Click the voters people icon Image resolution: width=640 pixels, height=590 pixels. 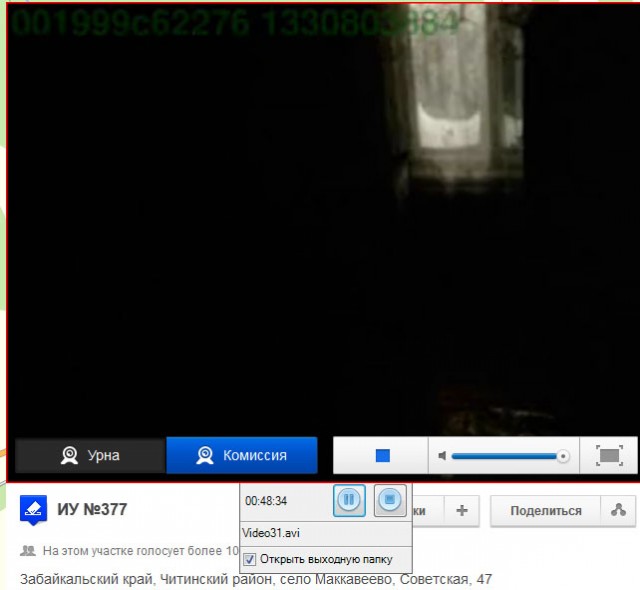tap(28, 551)
